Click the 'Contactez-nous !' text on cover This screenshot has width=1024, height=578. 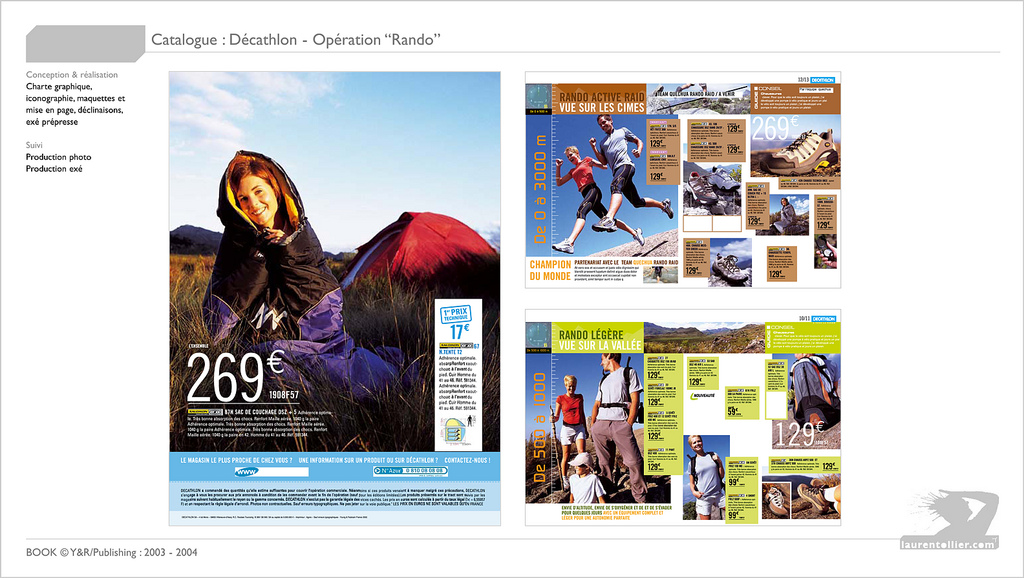pyautogui.click(x=467, y=460)
